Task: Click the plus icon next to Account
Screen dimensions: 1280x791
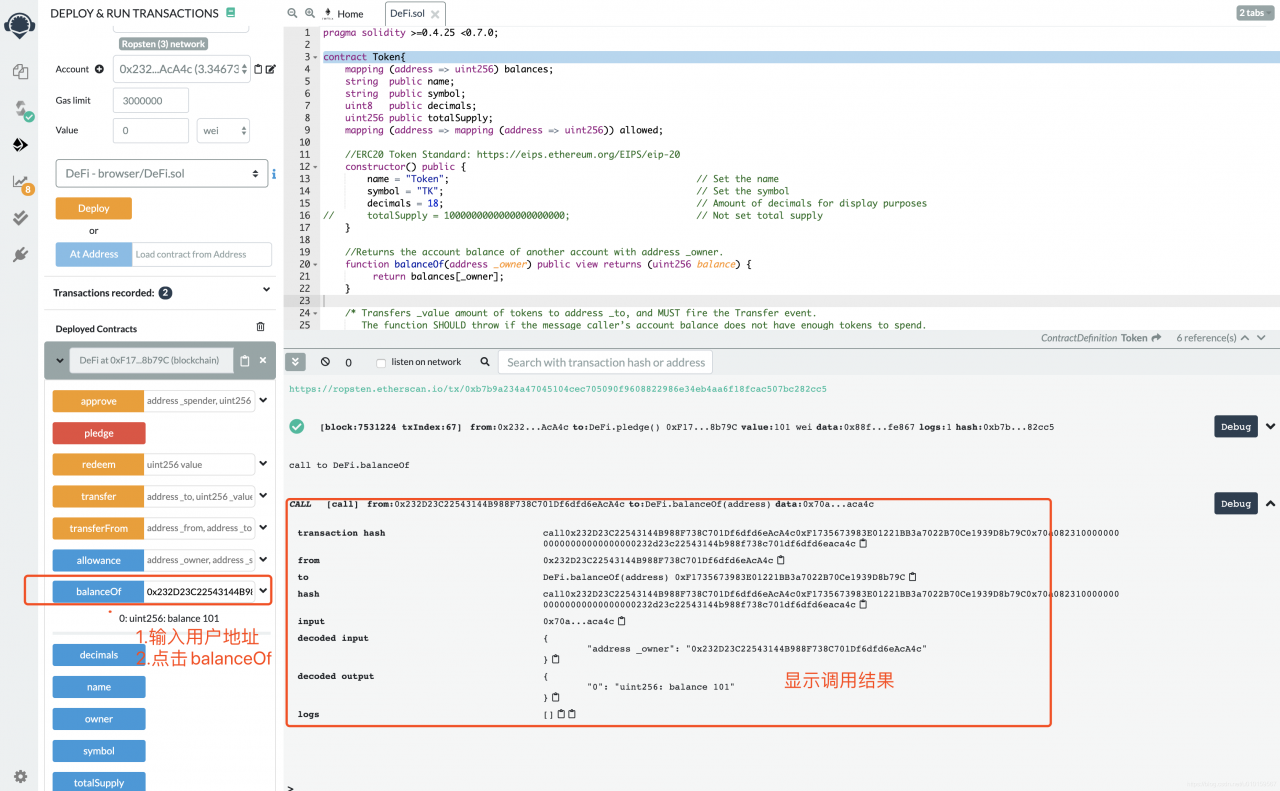Action: click(x=99, y=69)
